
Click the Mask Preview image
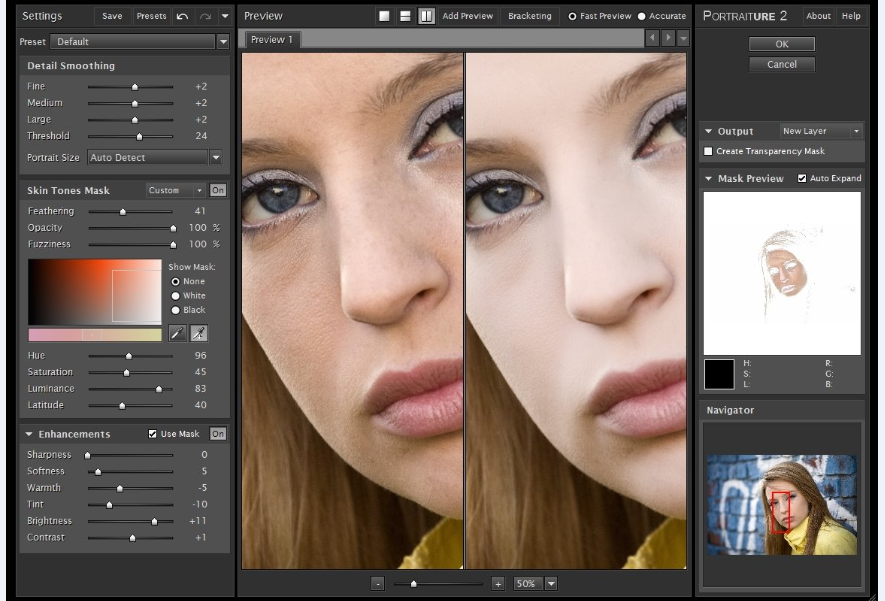(782, 273)
